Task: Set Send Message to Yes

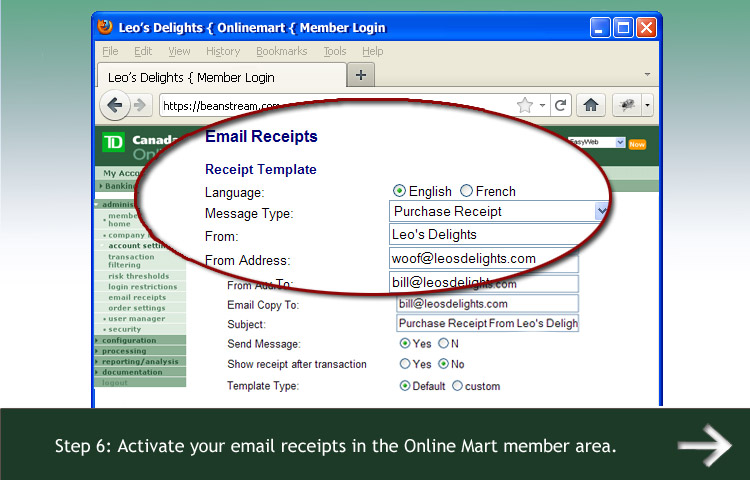Action: tap(405, 343)
